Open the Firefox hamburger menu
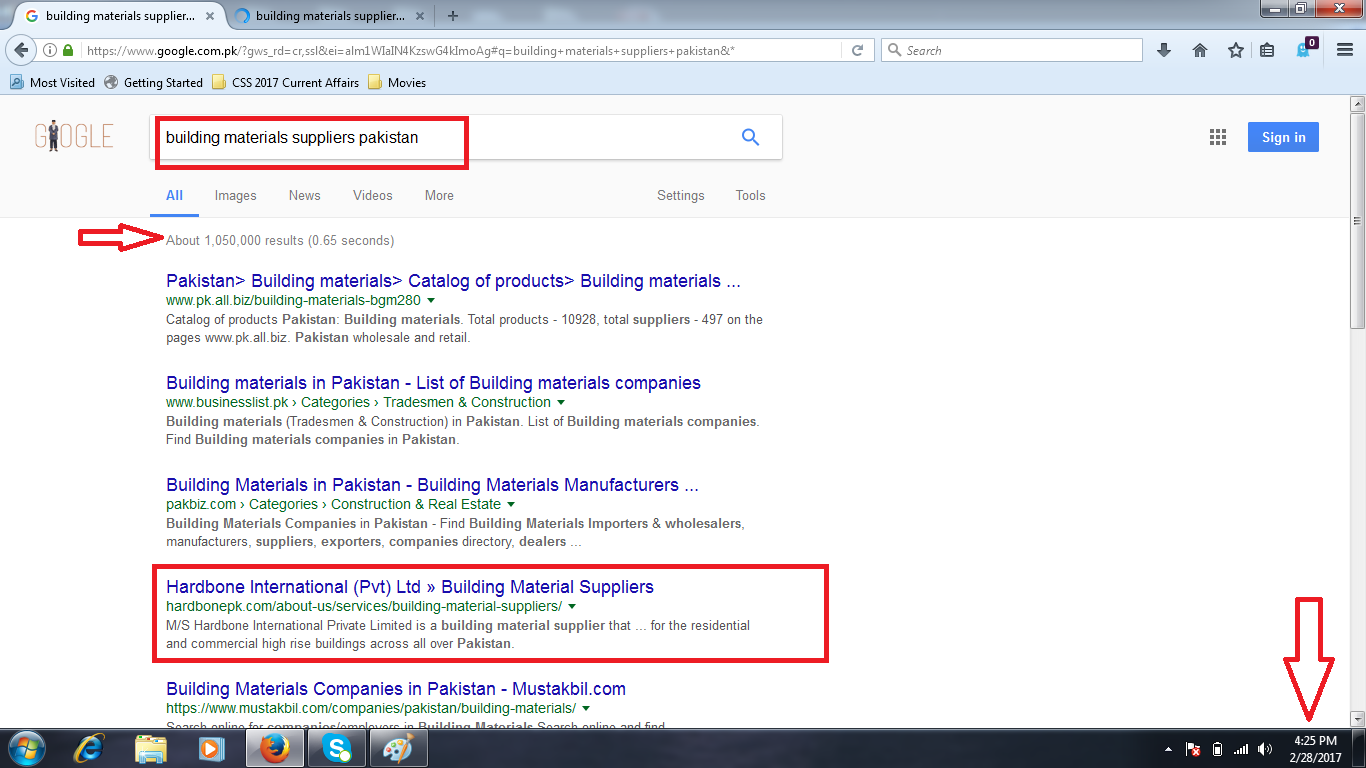1366x768 pixels. click(x=1345, y=50)
